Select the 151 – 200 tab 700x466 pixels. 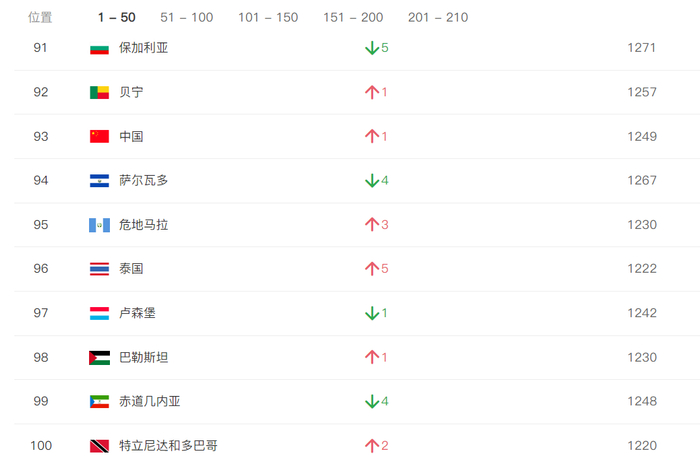point(353,18)
